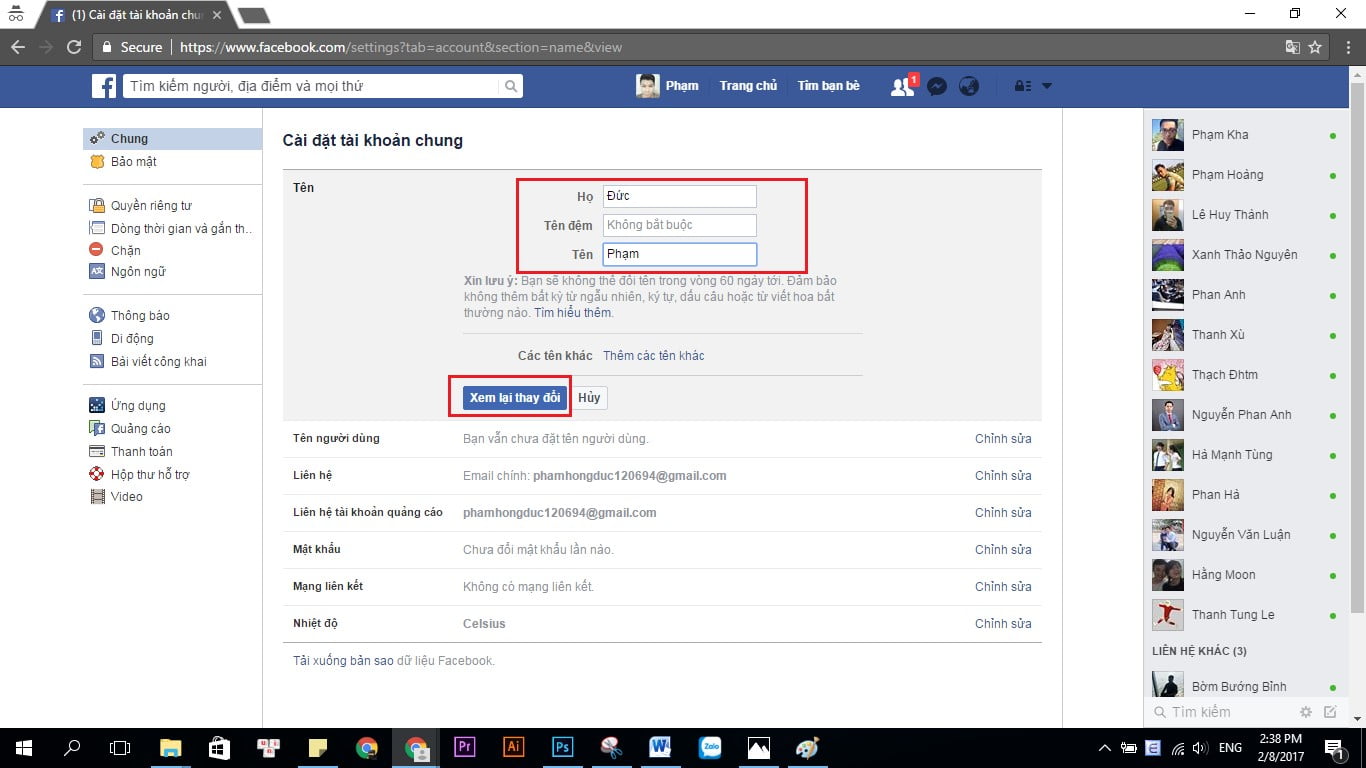Open the Thêm các tên khác link
Viewport: 1366px width, 768px height.
tap(653, 356)
